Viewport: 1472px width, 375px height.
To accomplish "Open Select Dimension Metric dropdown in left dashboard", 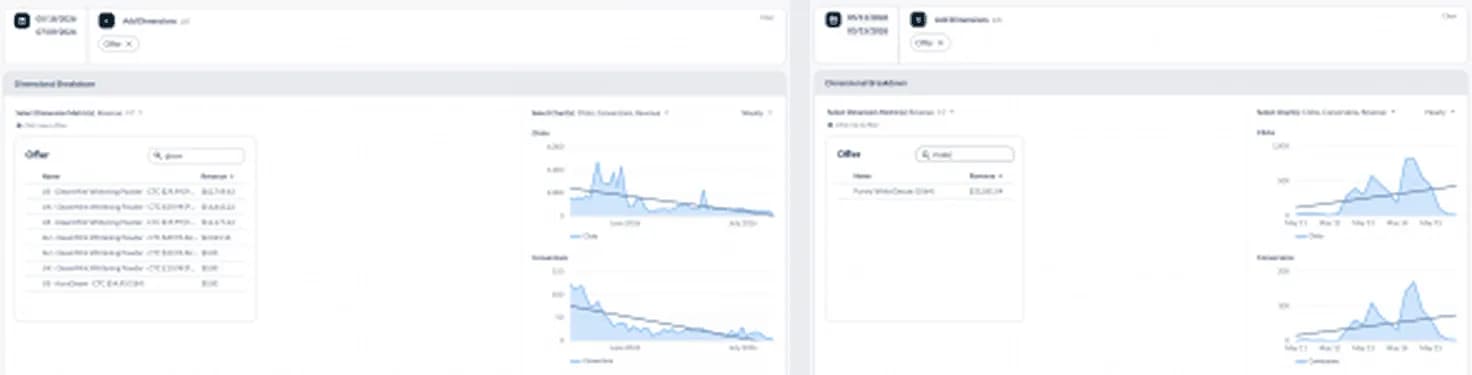I will [79, 113].
